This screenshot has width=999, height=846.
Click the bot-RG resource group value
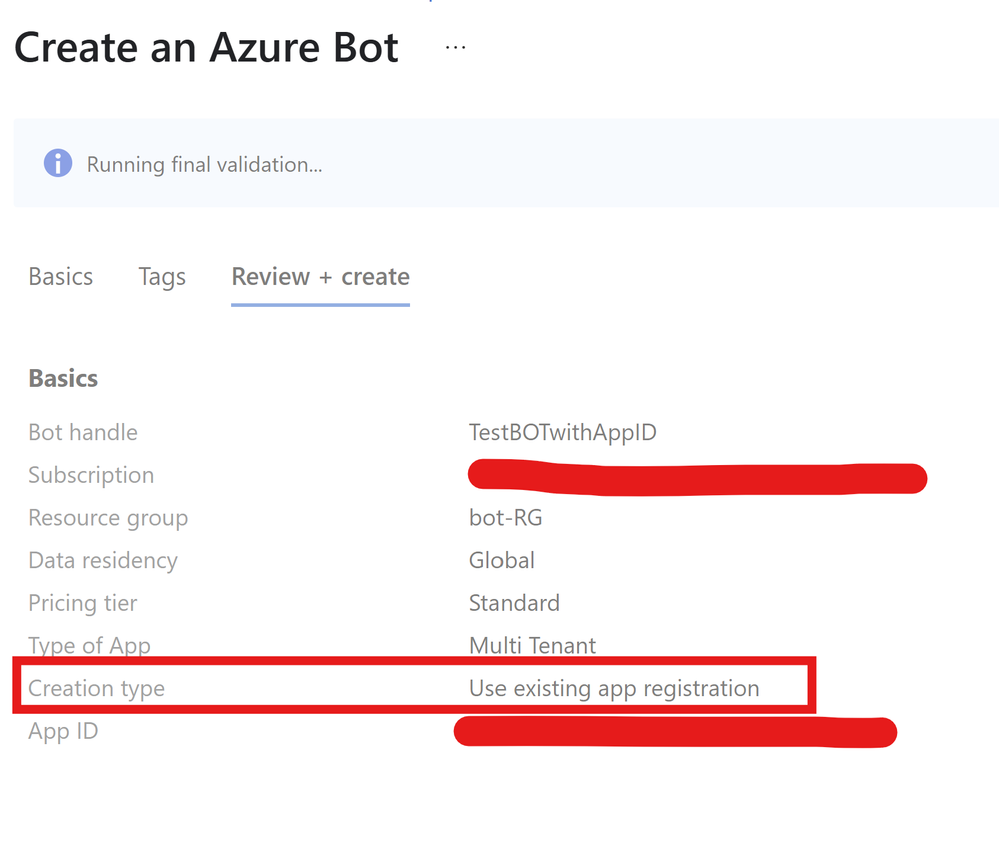[505, 518]
